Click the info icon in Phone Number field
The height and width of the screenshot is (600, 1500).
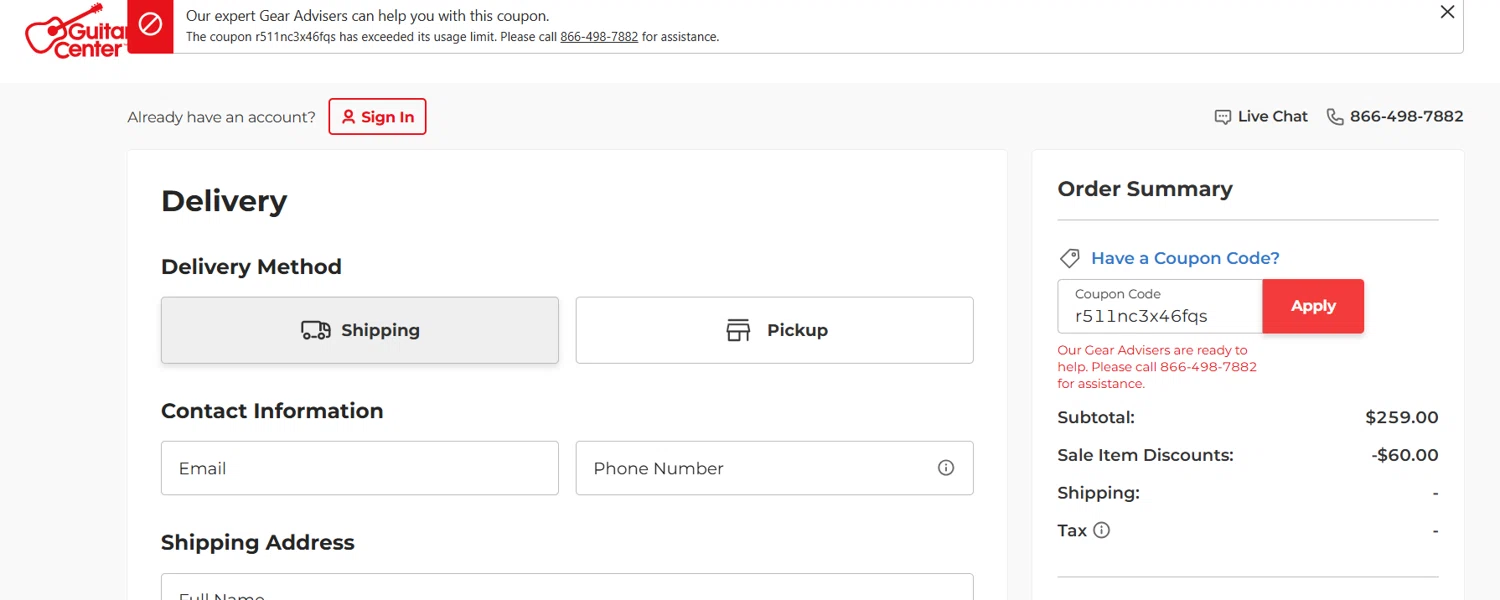(x=946, y=468)
